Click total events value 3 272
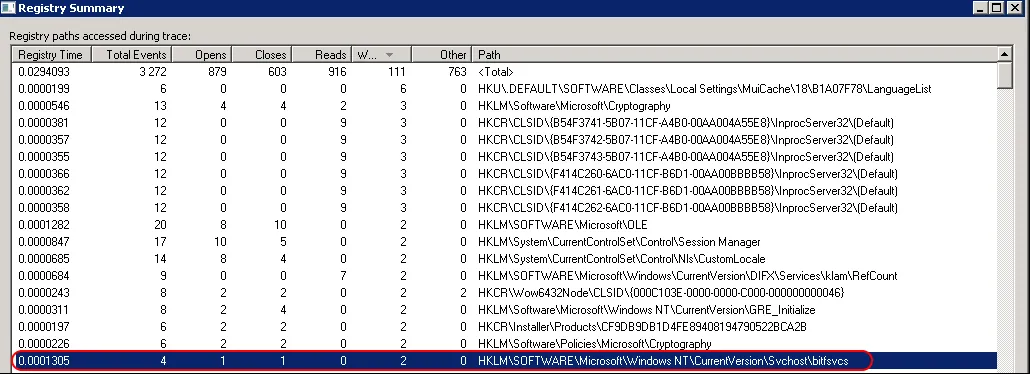 point(153,72)
